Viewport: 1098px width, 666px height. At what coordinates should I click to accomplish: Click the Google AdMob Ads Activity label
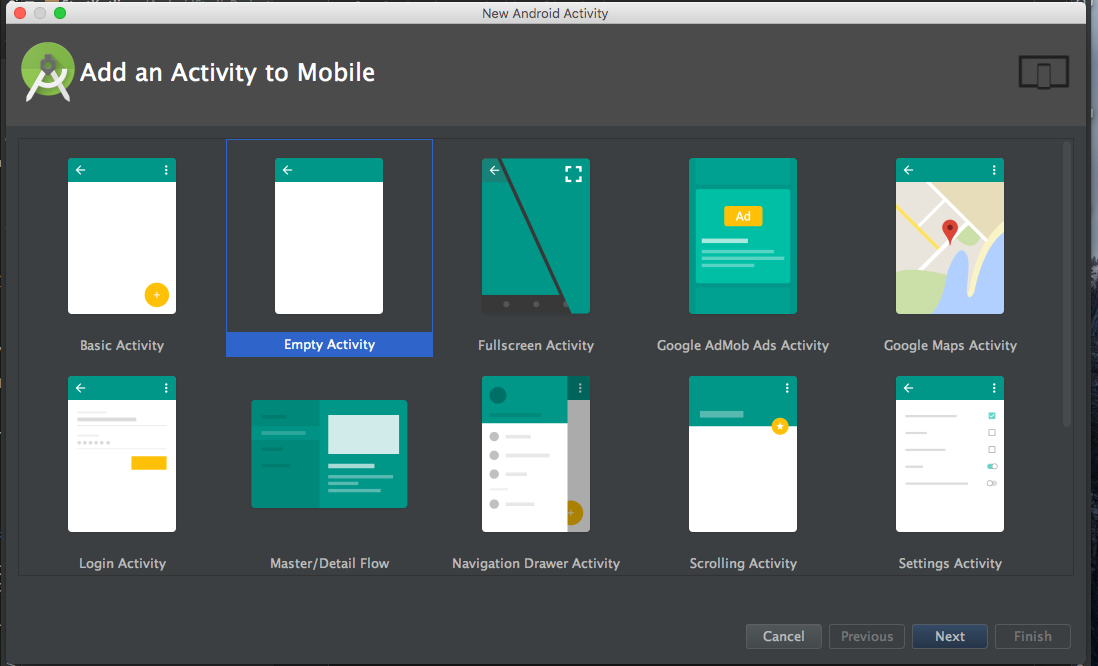[743, 345]
